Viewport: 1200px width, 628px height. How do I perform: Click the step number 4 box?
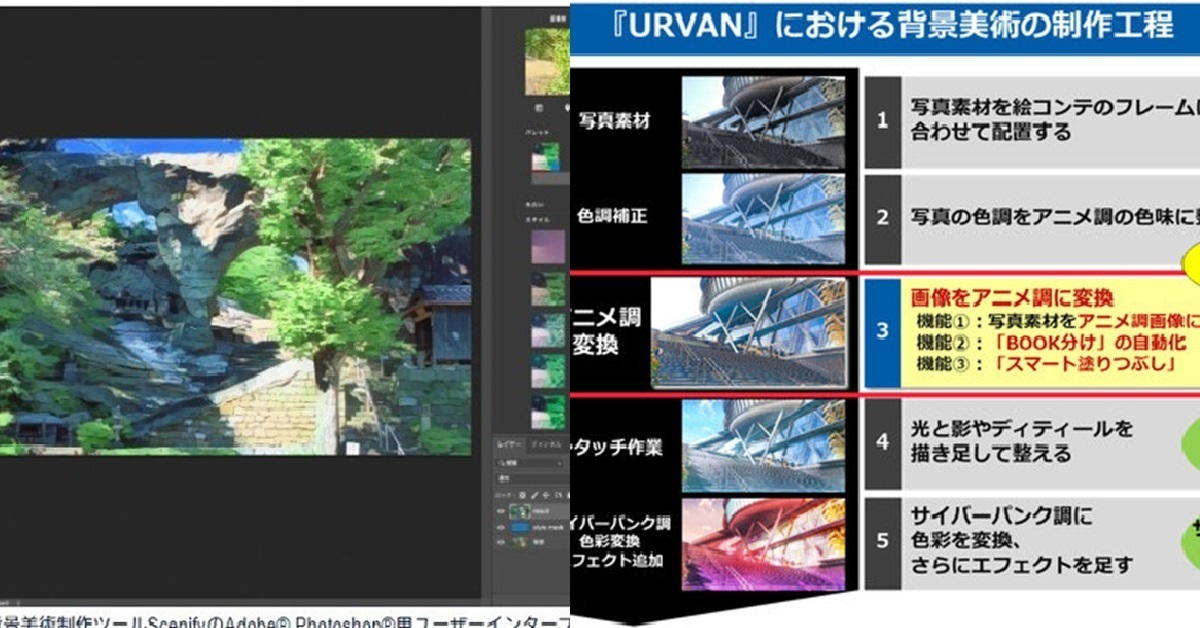click(x=882, y=442)
